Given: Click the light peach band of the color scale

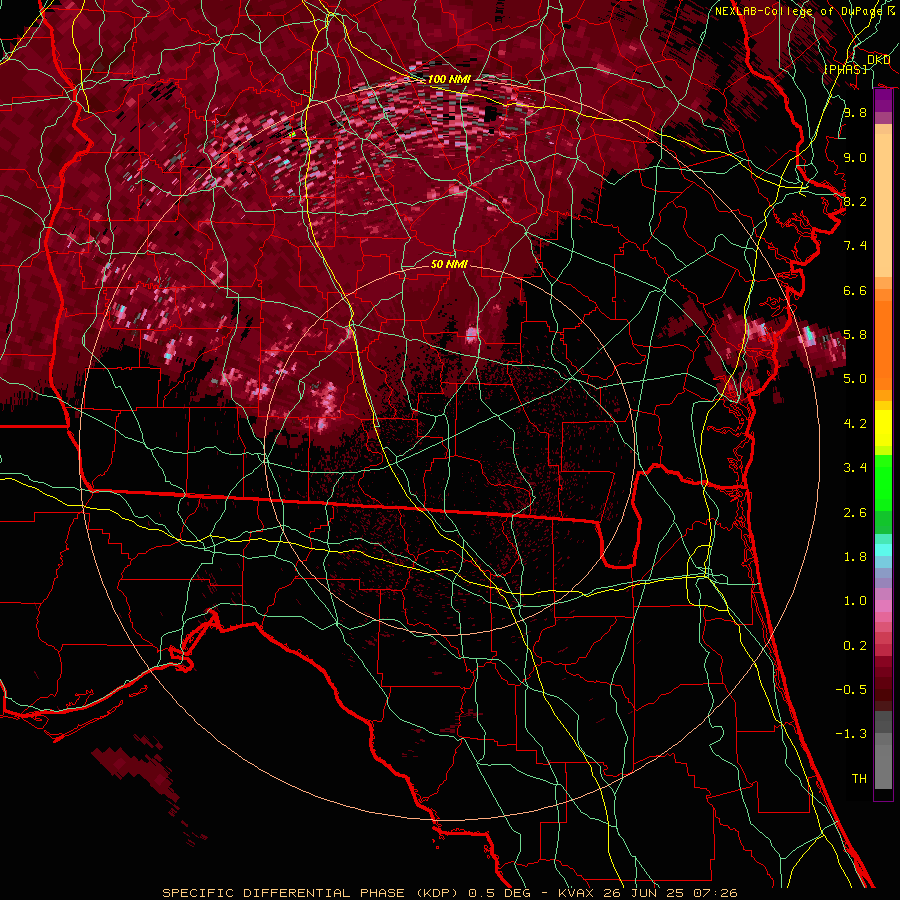Looking at the screenshot, I should (x=883, y=206).
